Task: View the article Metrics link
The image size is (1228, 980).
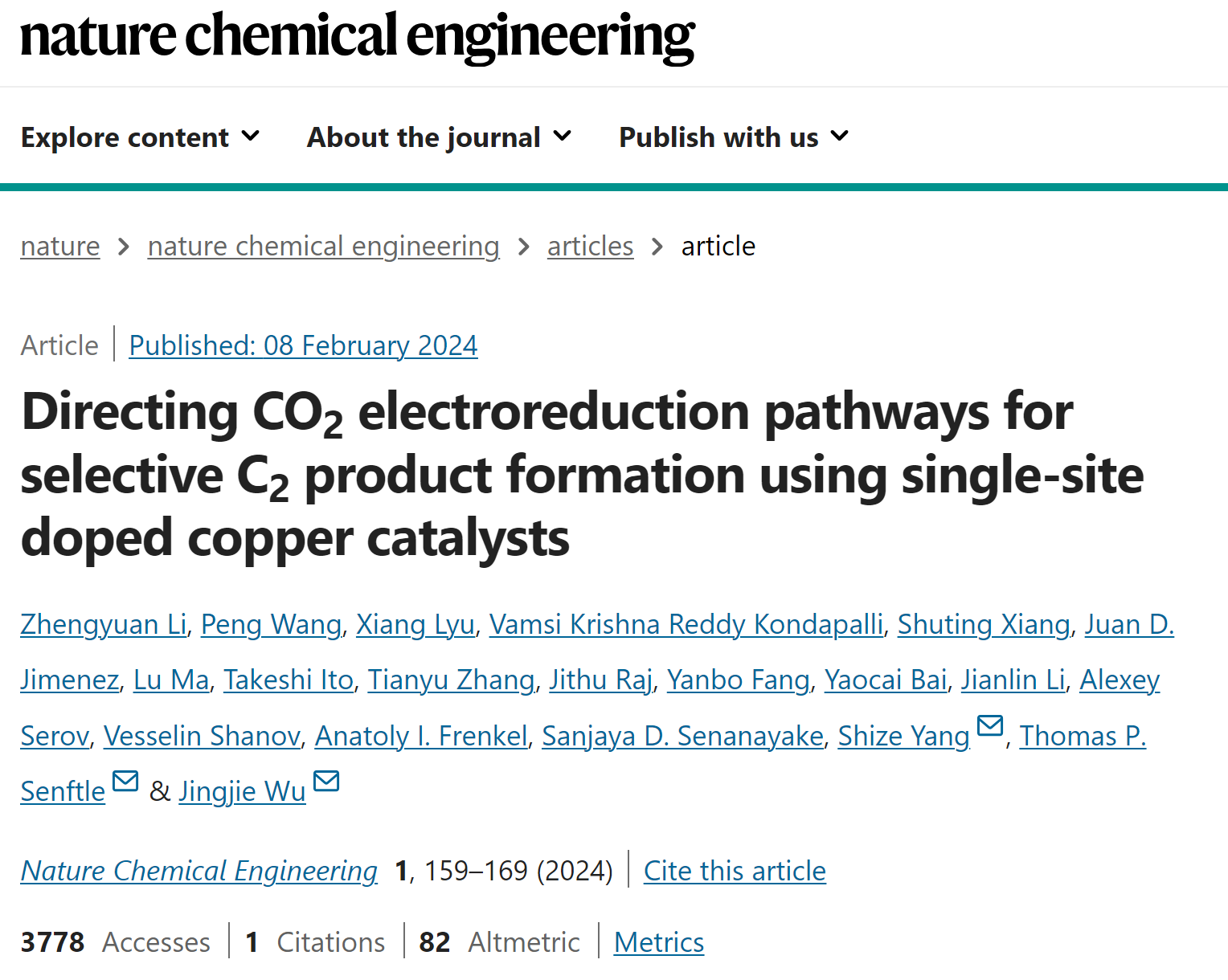Action: click(659, 942)
